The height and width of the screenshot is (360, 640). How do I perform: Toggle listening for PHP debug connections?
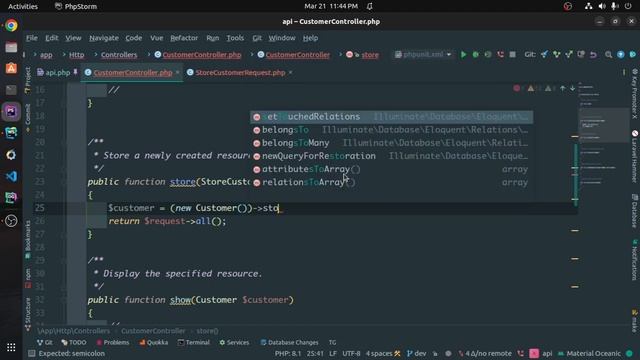click(x=500, y=54)
